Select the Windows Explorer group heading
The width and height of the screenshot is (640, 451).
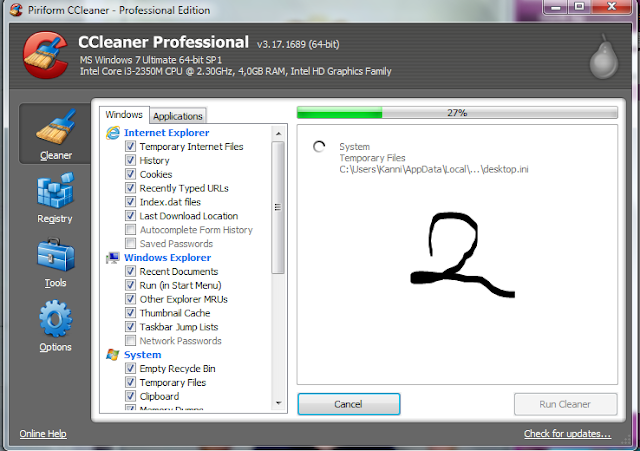tap(167, 258)
